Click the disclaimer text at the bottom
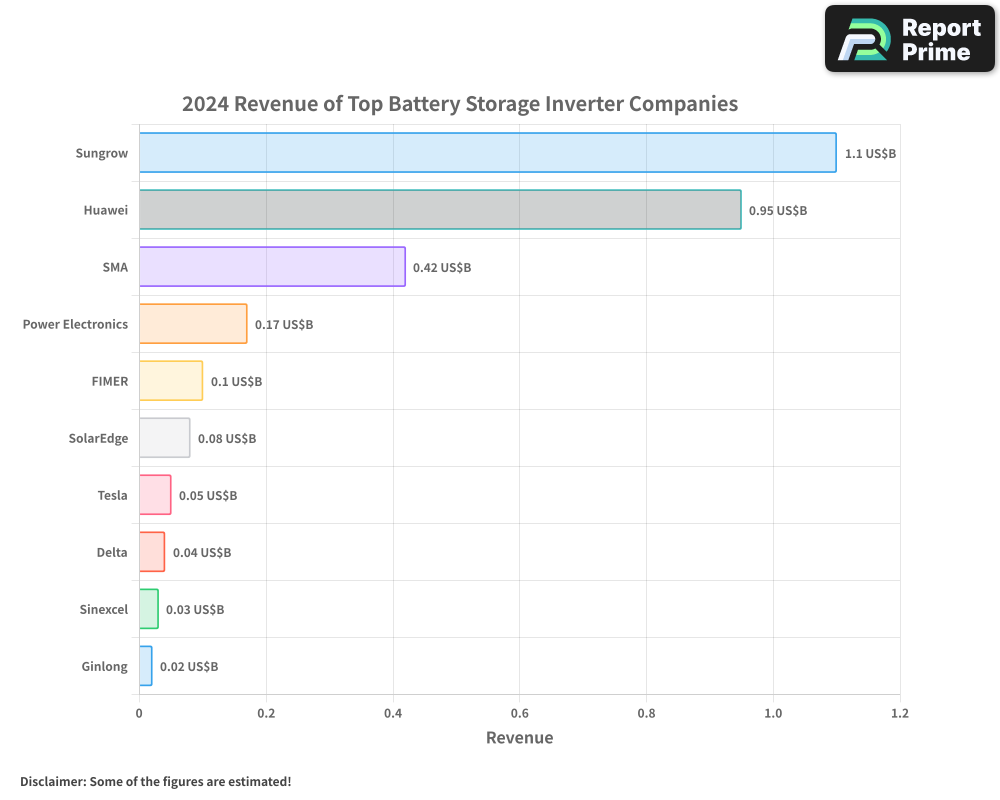This screenshot has width=1000, height=800. tap(154, 782)
